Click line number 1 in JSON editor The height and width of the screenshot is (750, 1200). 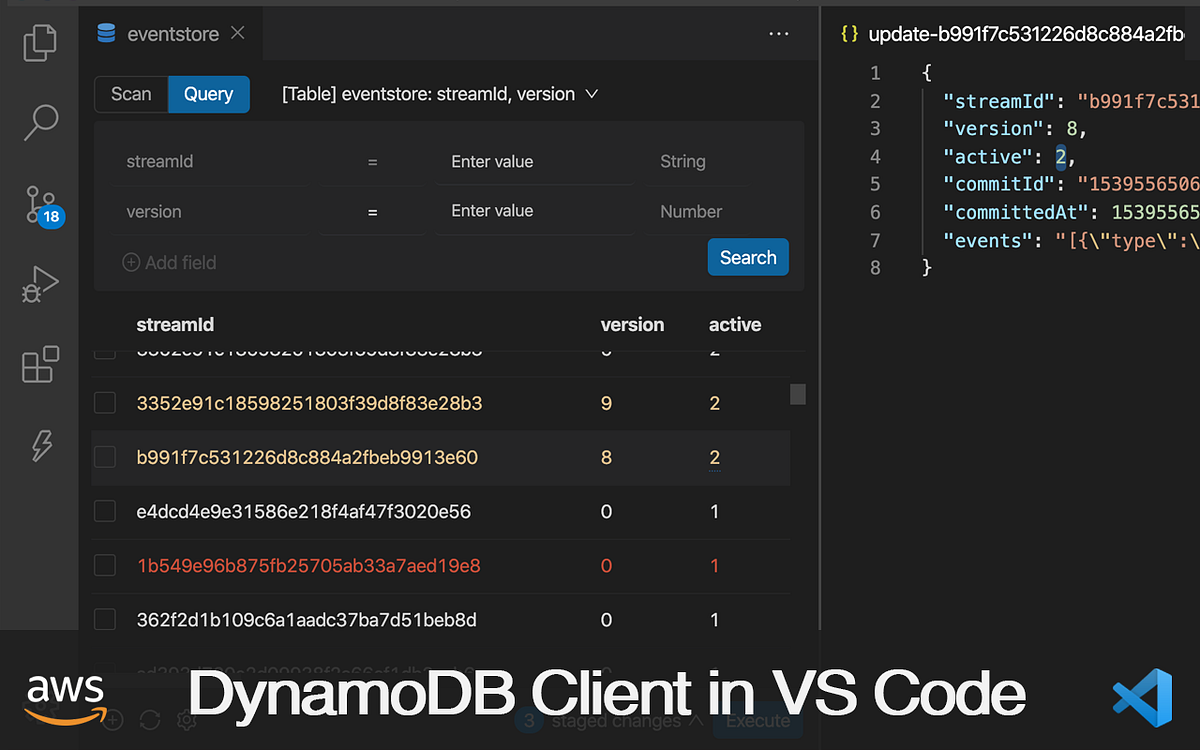click(x=875, y=73)
